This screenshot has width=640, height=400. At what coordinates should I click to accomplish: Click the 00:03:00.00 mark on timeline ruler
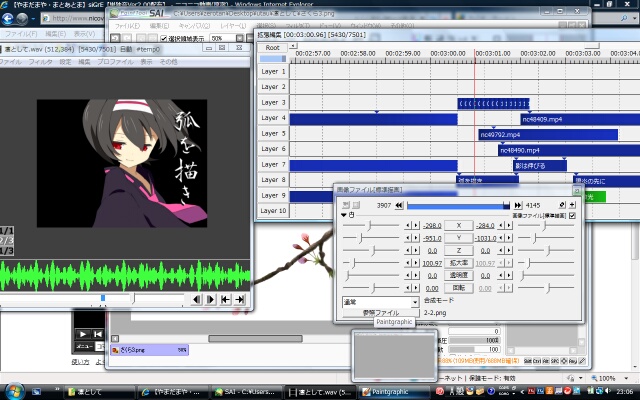(447, 53)
